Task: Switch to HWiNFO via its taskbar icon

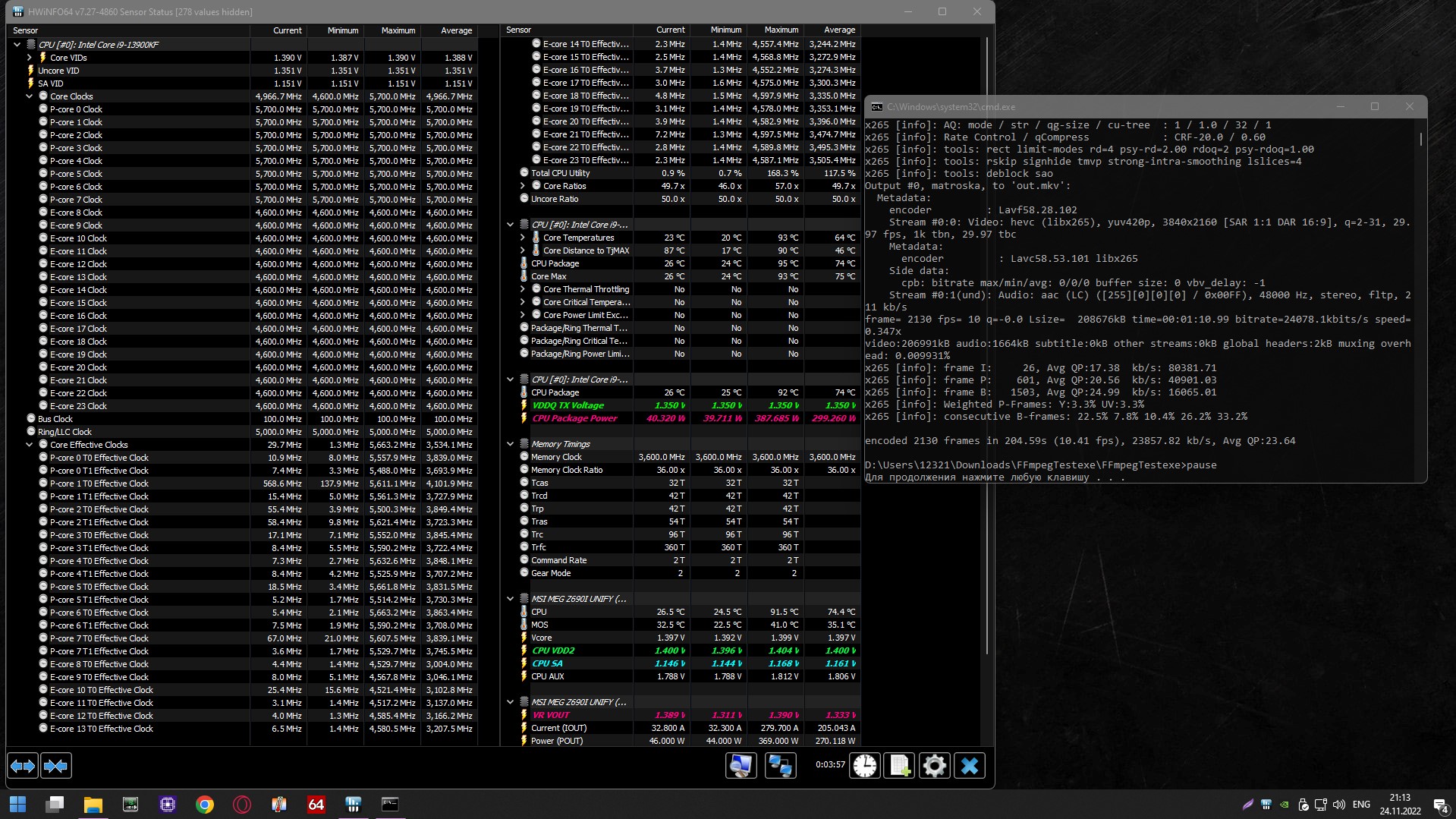Action: pos(353,805)
